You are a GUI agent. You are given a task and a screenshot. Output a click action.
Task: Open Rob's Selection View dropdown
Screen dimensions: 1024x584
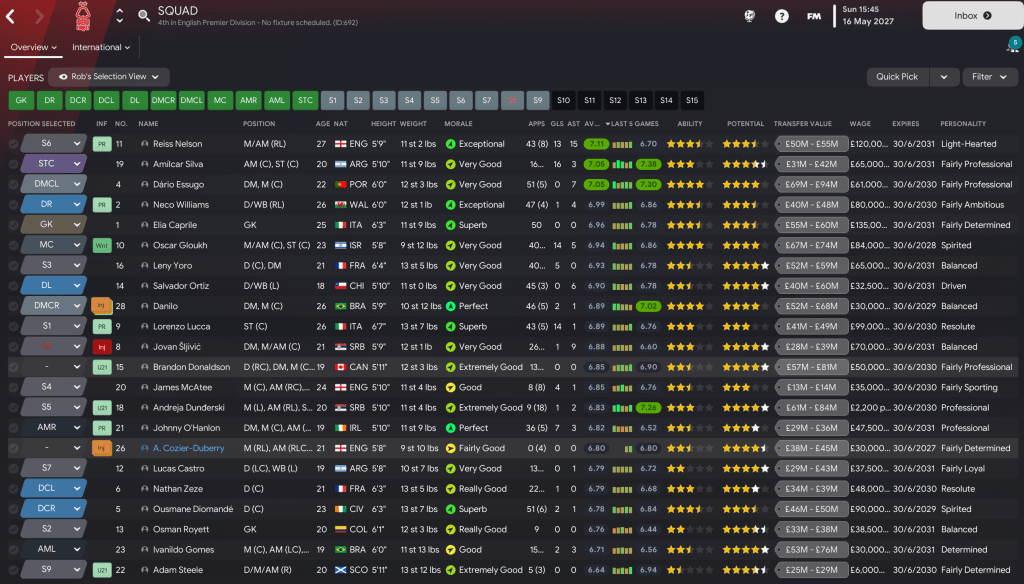pyautogui.click(x=109, y=77)
